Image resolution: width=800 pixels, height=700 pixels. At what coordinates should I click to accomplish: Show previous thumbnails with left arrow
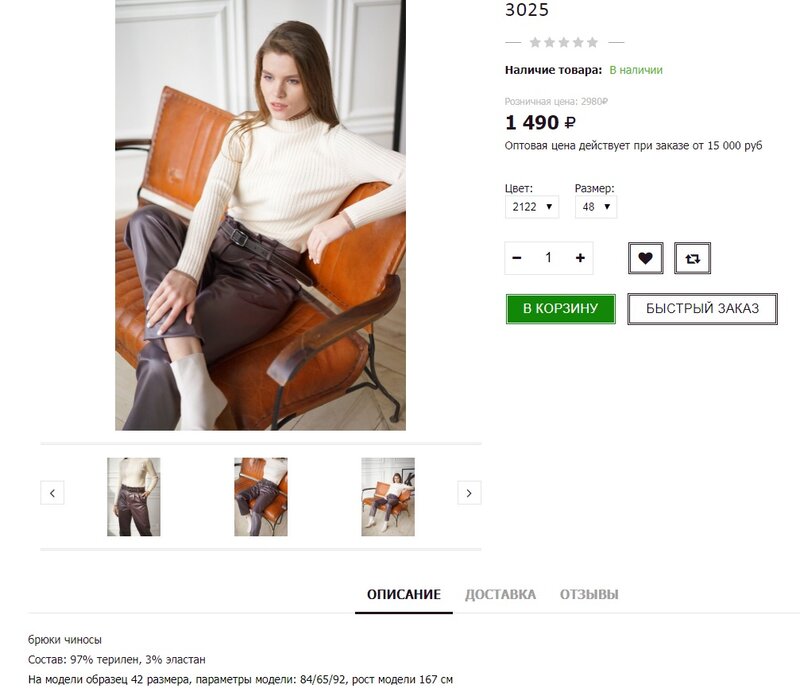pyautogui.click(x=53, y=493)
